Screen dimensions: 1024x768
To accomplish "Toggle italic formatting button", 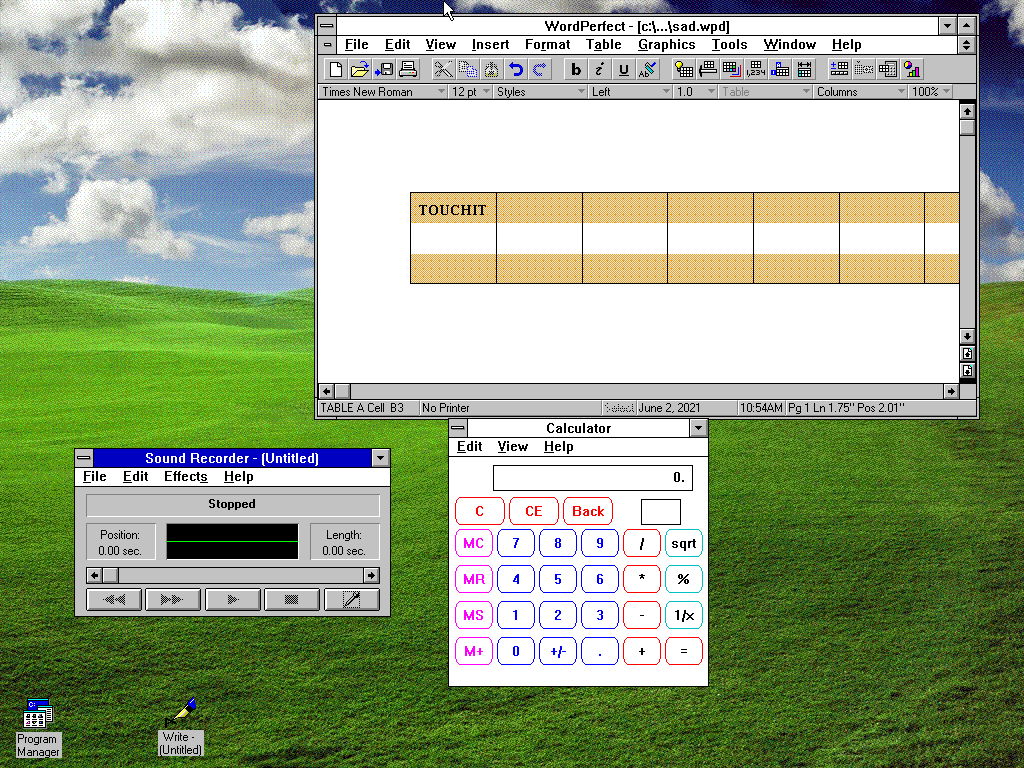I will pos(599,69).
